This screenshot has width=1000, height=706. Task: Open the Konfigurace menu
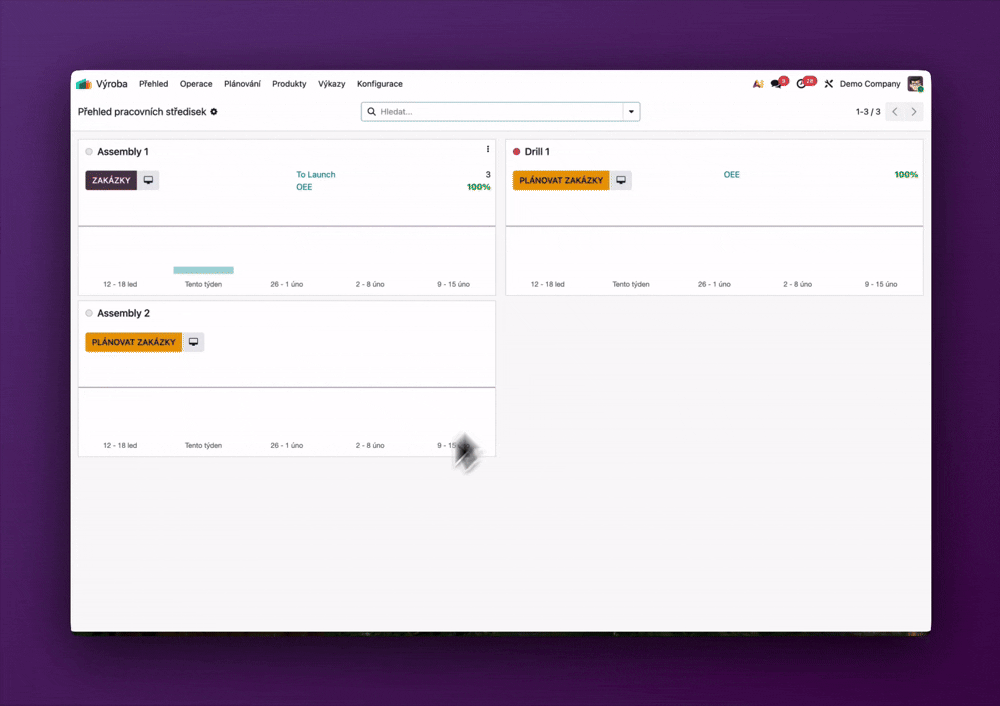point(380,84)
